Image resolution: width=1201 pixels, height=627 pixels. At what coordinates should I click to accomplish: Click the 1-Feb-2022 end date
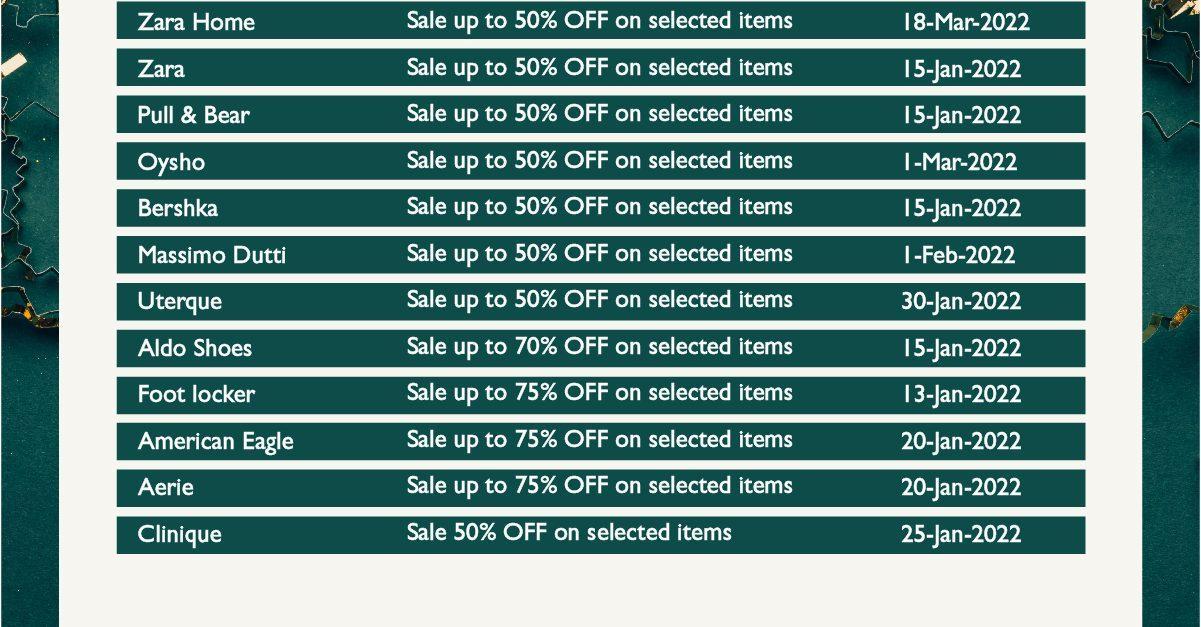(959, 255)
